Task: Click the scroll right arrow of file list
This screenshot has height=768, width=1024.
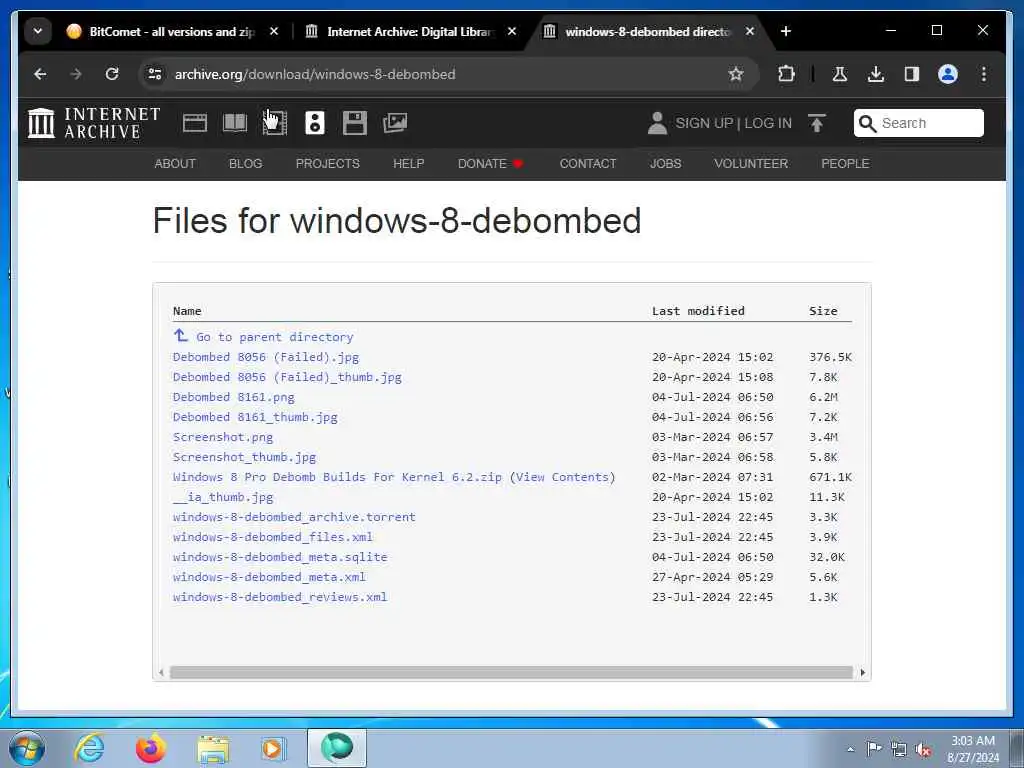Action: (863, 672)
